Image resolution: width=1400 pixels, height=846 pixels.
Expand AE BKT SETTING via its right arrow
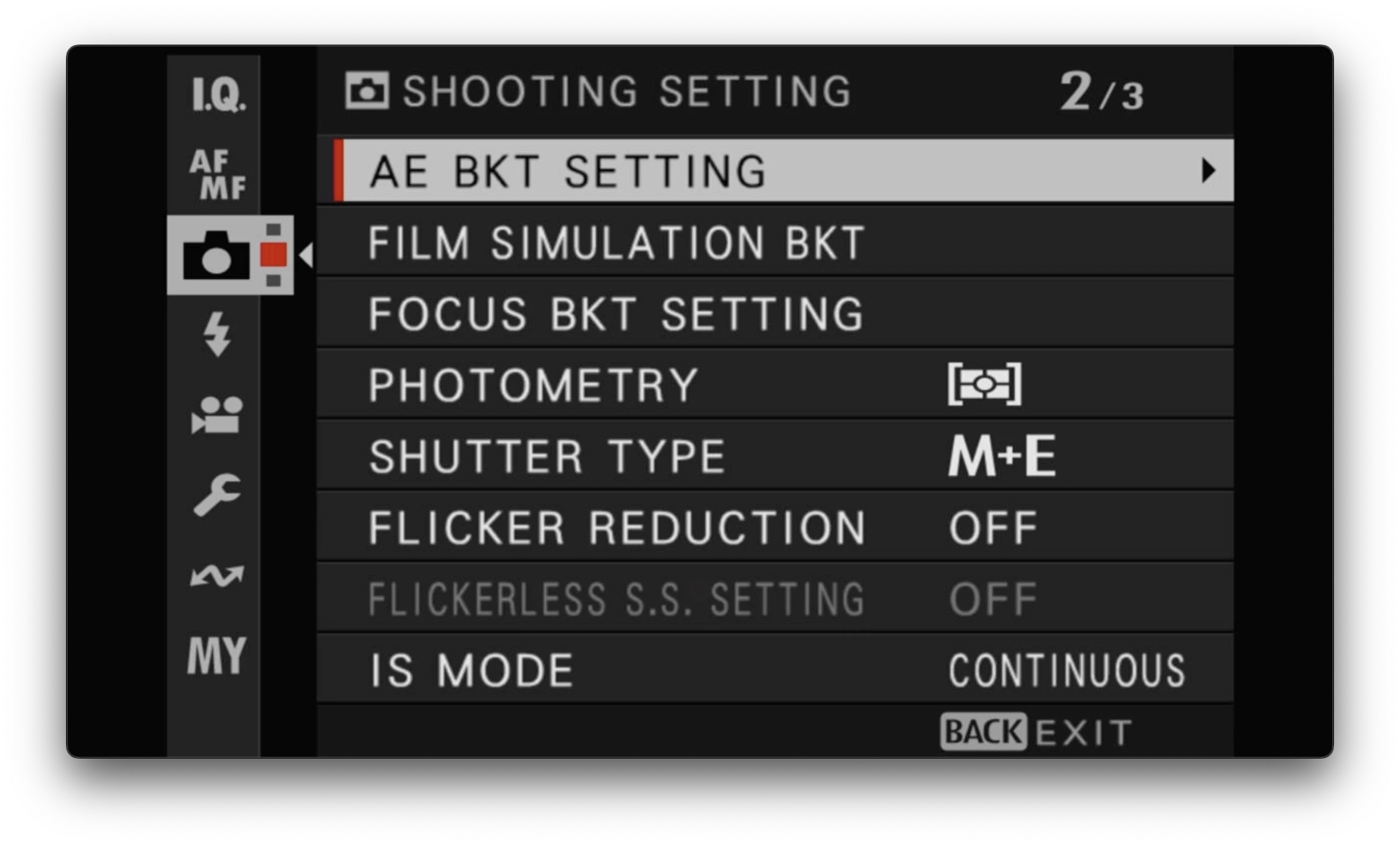coord(1207,171)
